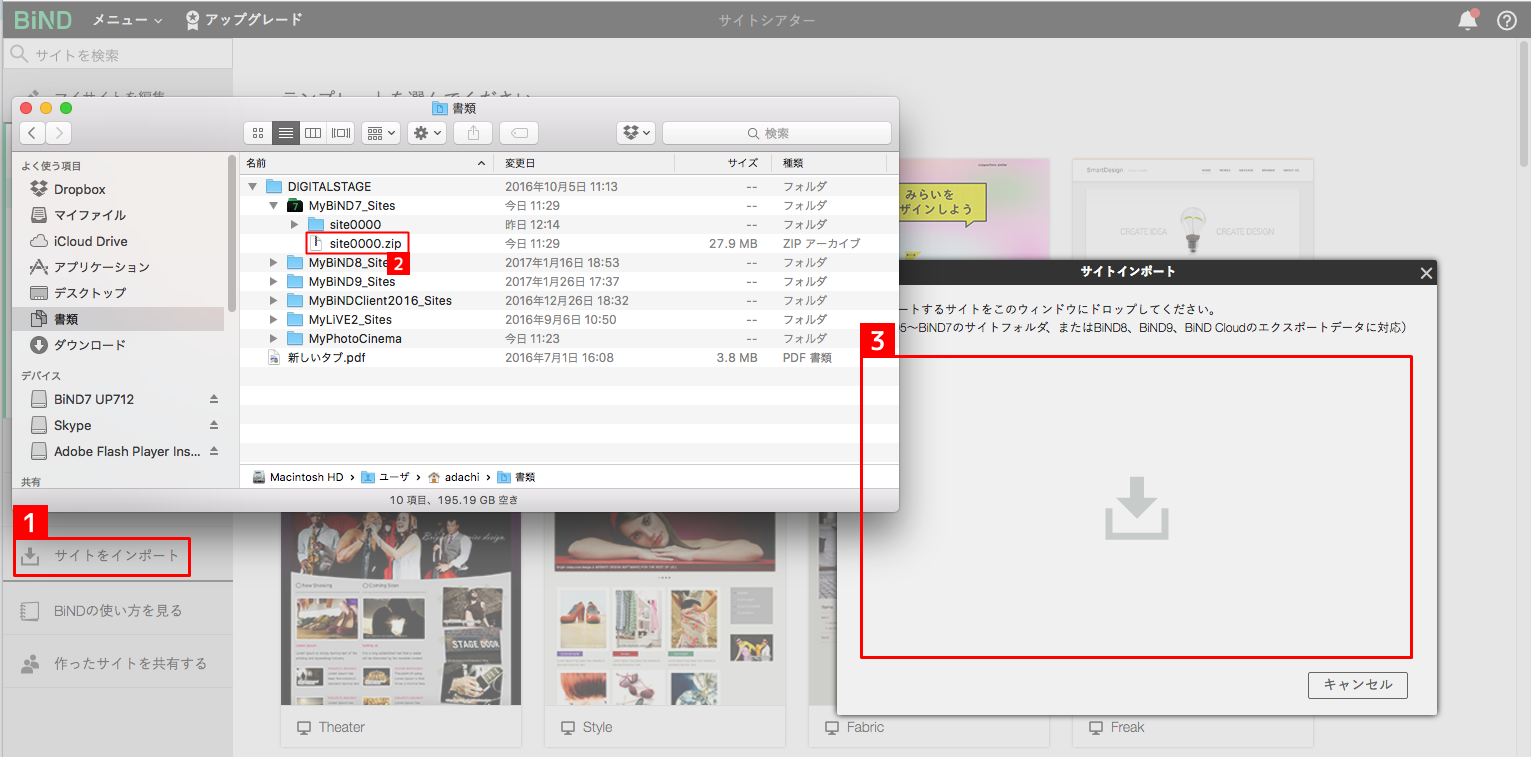1531x757 pixels.
Task: Click the download arrow drop icon
Action: pyautogui.click(x=1136, y=508)
